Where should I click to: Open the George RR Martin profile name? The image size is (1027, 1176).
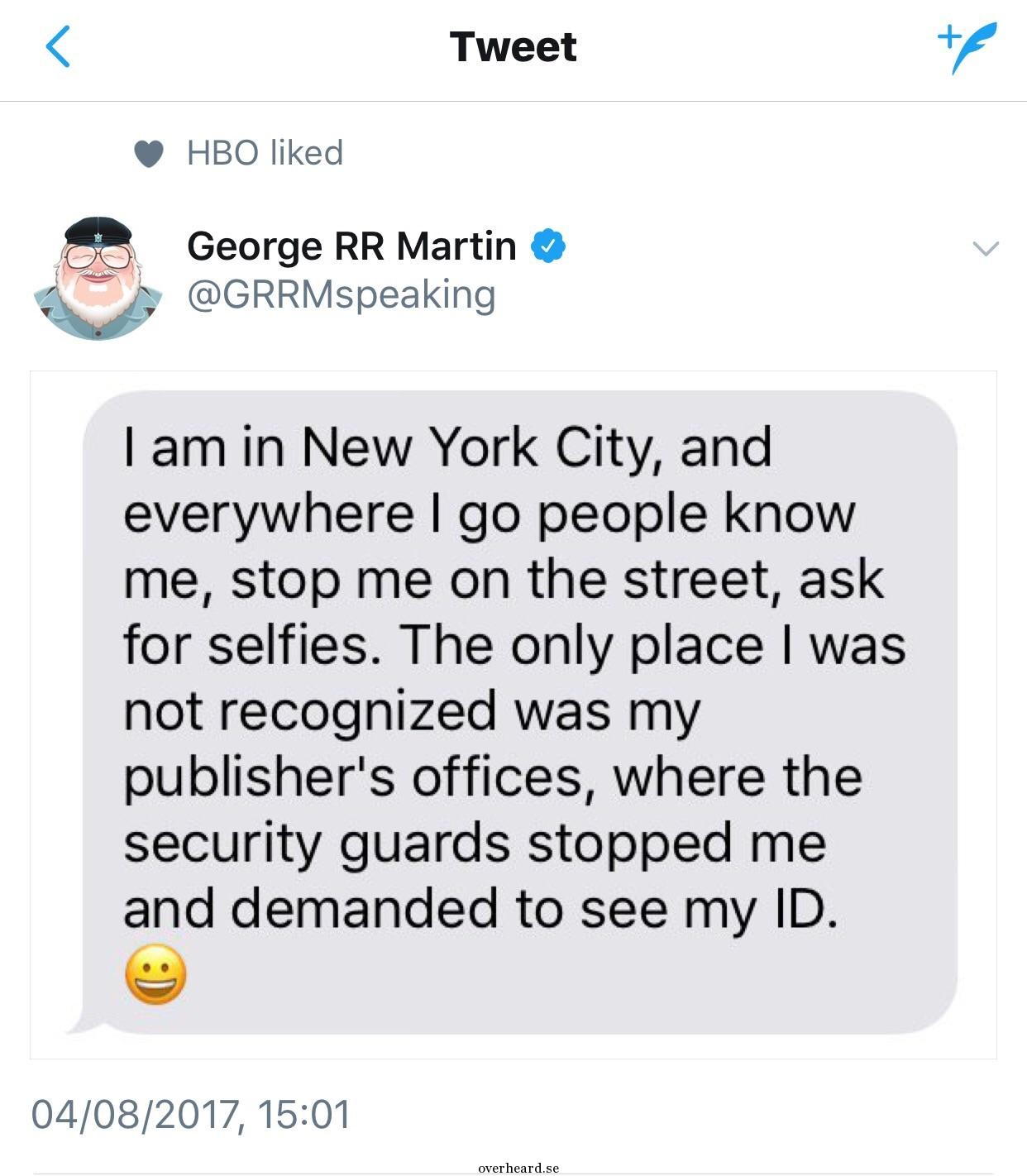[351, 246]
